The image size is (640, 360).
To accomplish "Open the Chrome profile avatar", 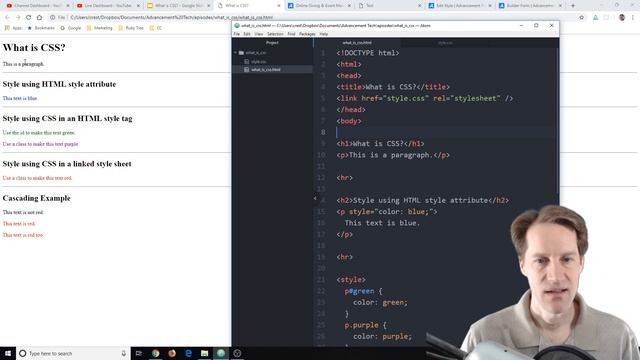I will pyautogui.click(x=622, y=18).
